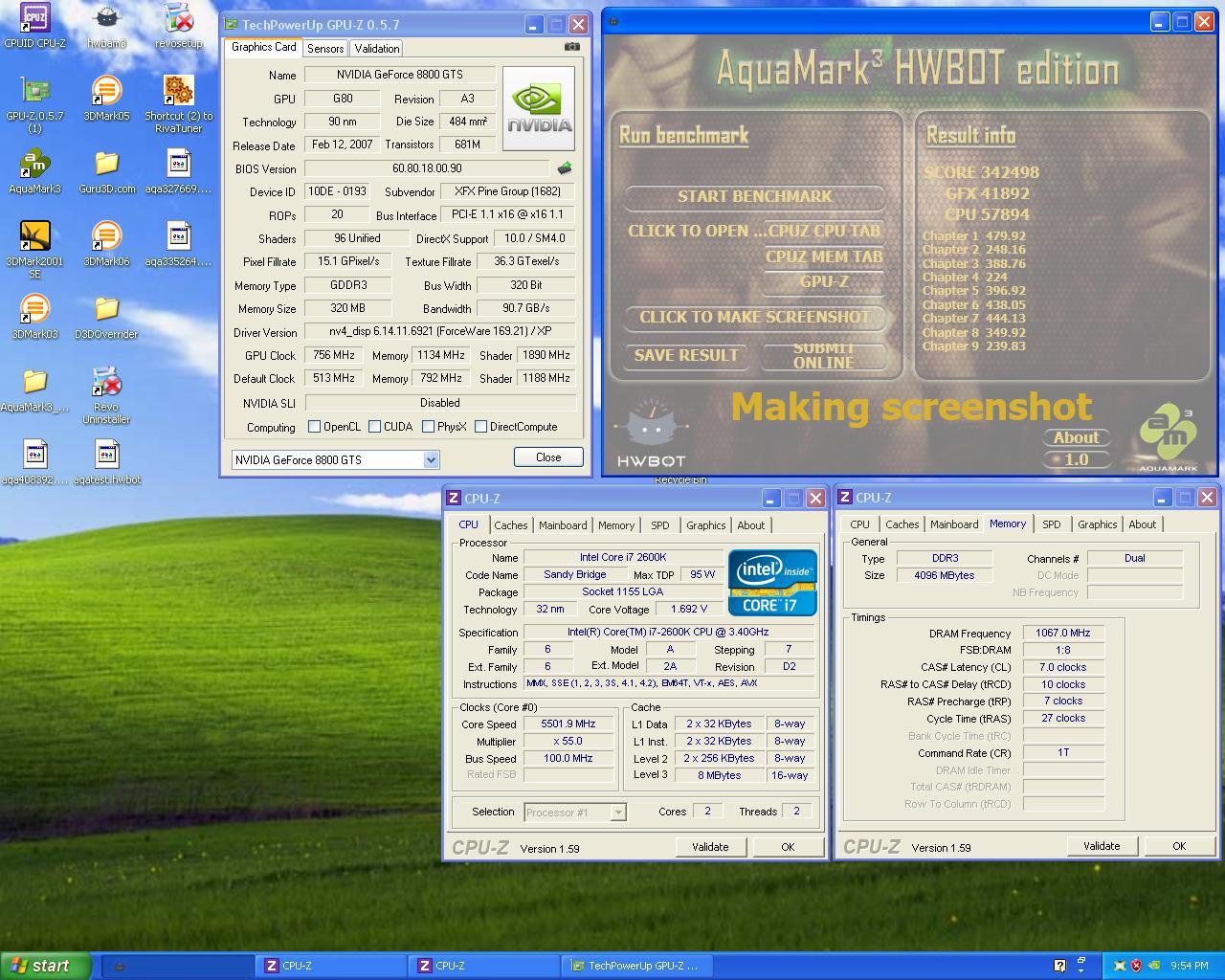This screenshot has width=1225, height=980.
Task: Click CPUZ CPU TAB button in AquaMark
Action: tap(823, 231)
